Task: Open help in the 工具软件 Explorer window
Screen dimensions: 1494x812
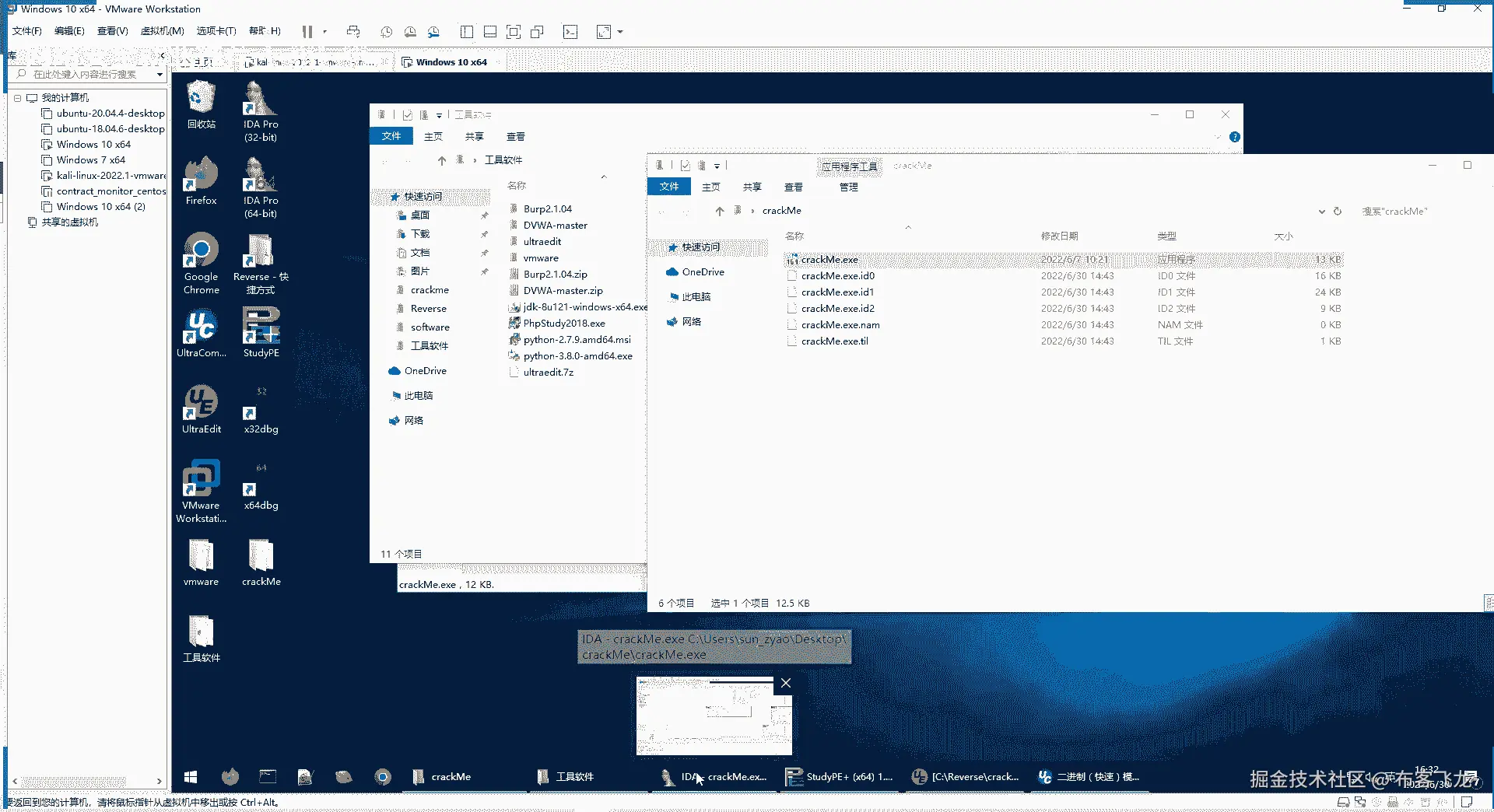Action: 1235,137
